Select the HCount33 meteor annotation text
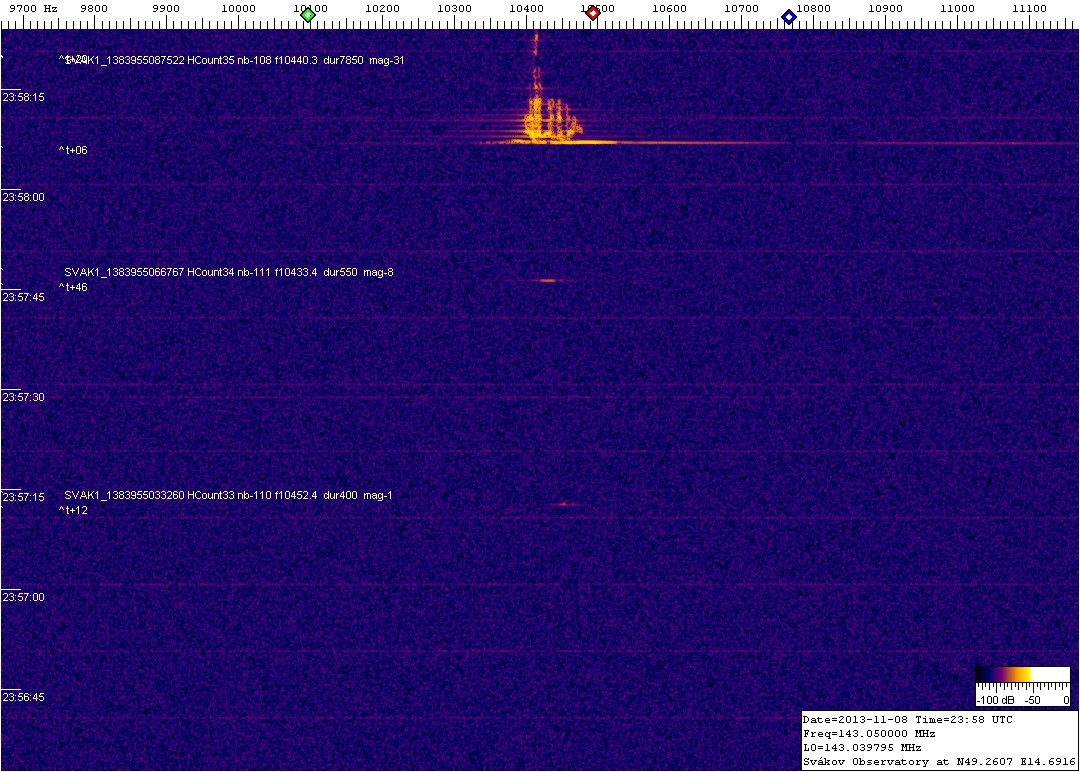This screenshot has width=1080, height=772. pos(228,494)
